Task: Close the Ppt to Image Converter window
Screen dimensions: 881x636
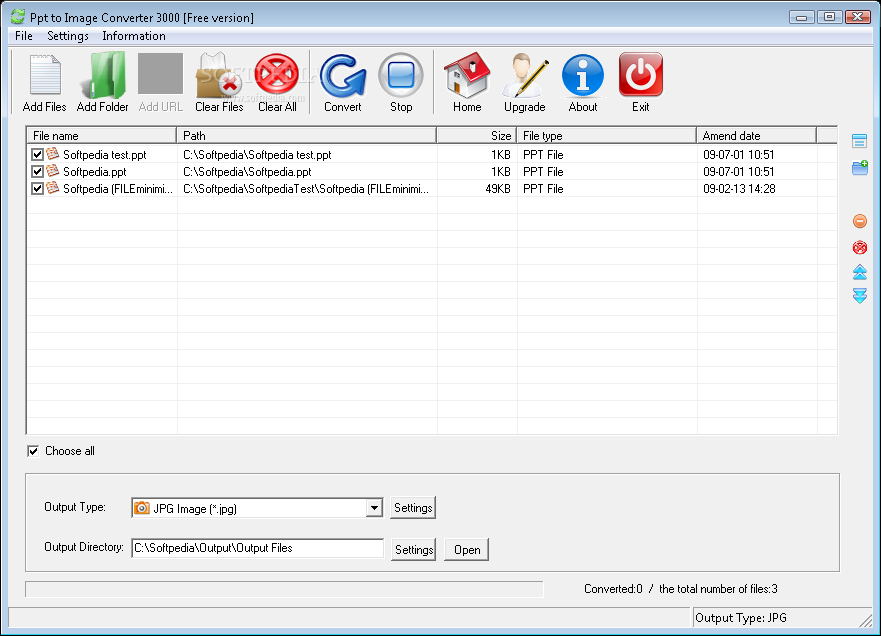Action: 858,17
